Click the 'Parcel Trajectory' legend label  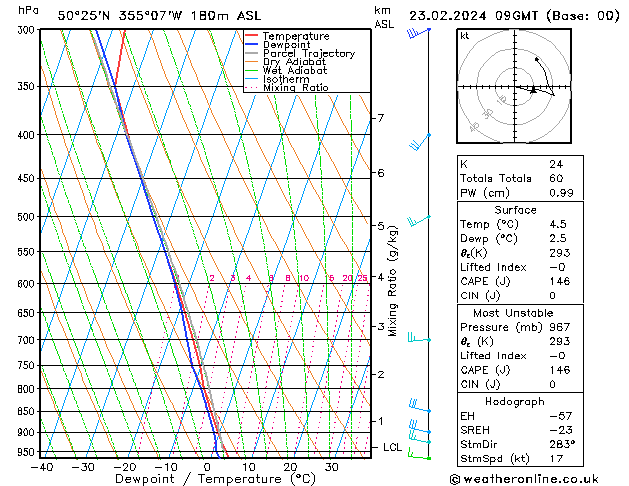click(x=309, y=53)
